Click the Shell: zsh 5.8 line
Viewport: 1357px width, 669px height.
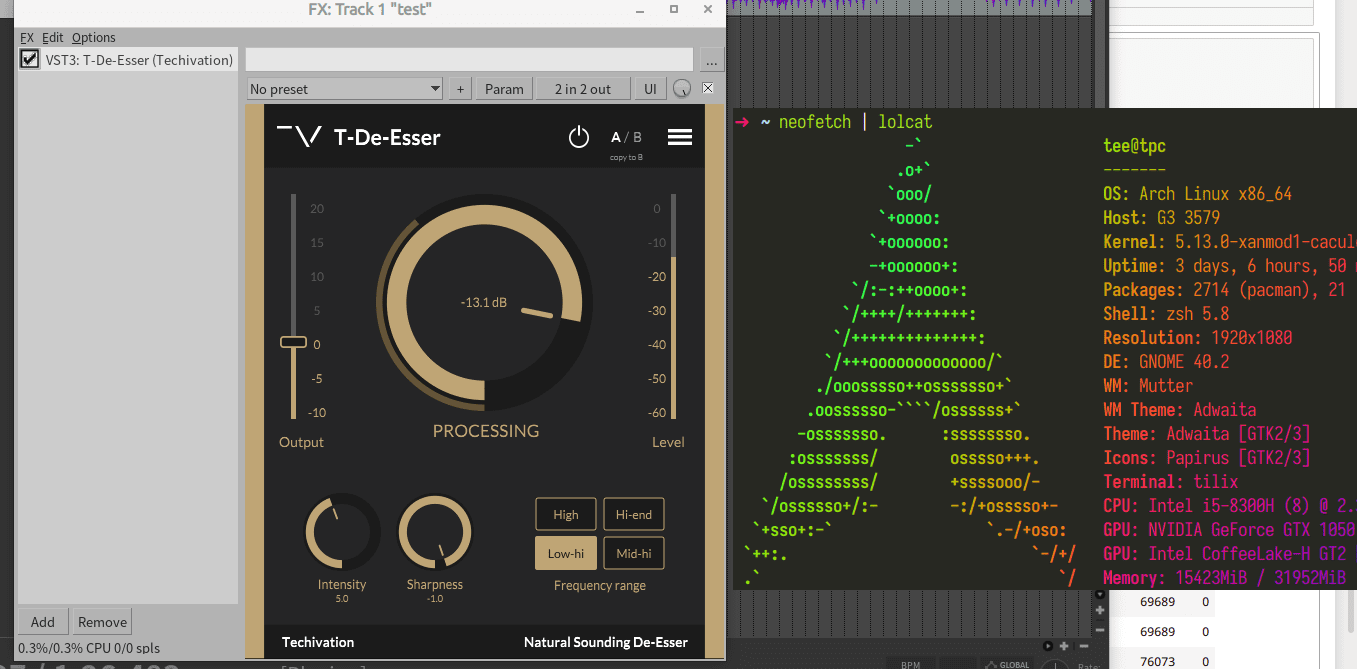point(1166,314)
